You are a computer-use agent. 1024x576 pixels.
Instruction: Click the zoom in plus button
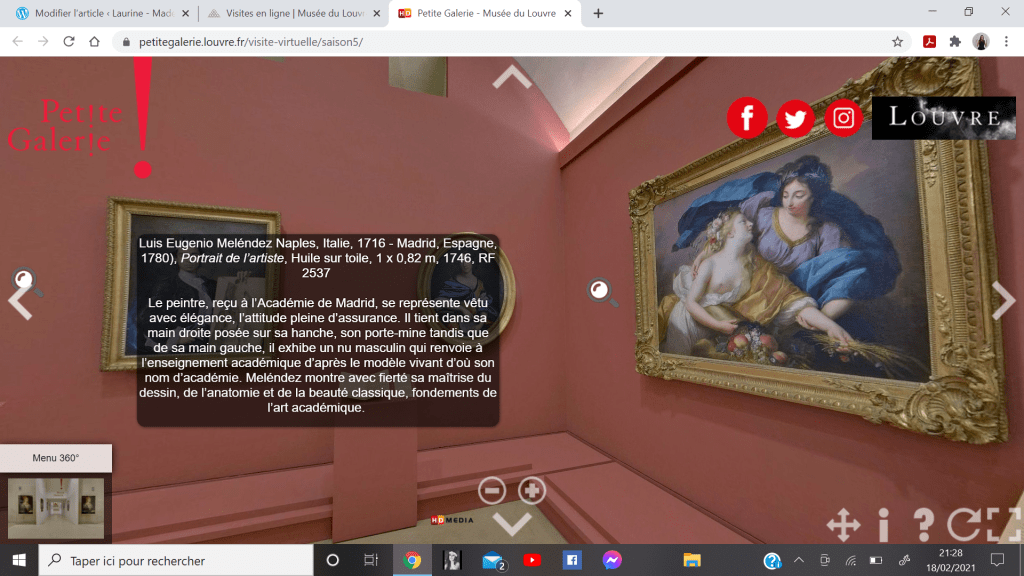[532, 490]
